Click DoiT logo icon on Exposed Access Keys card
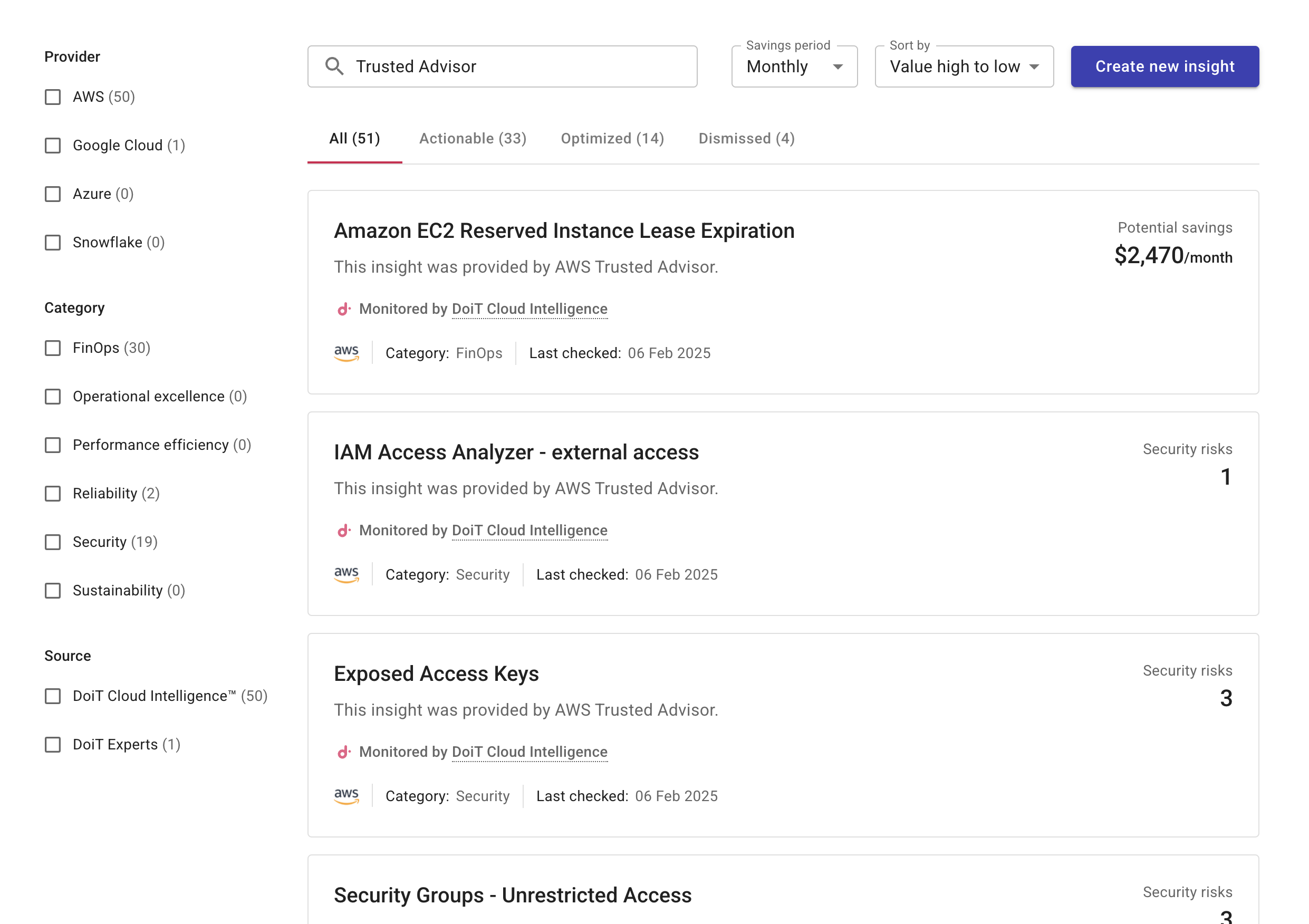The image size is (1309, 924). coord(344,752)
